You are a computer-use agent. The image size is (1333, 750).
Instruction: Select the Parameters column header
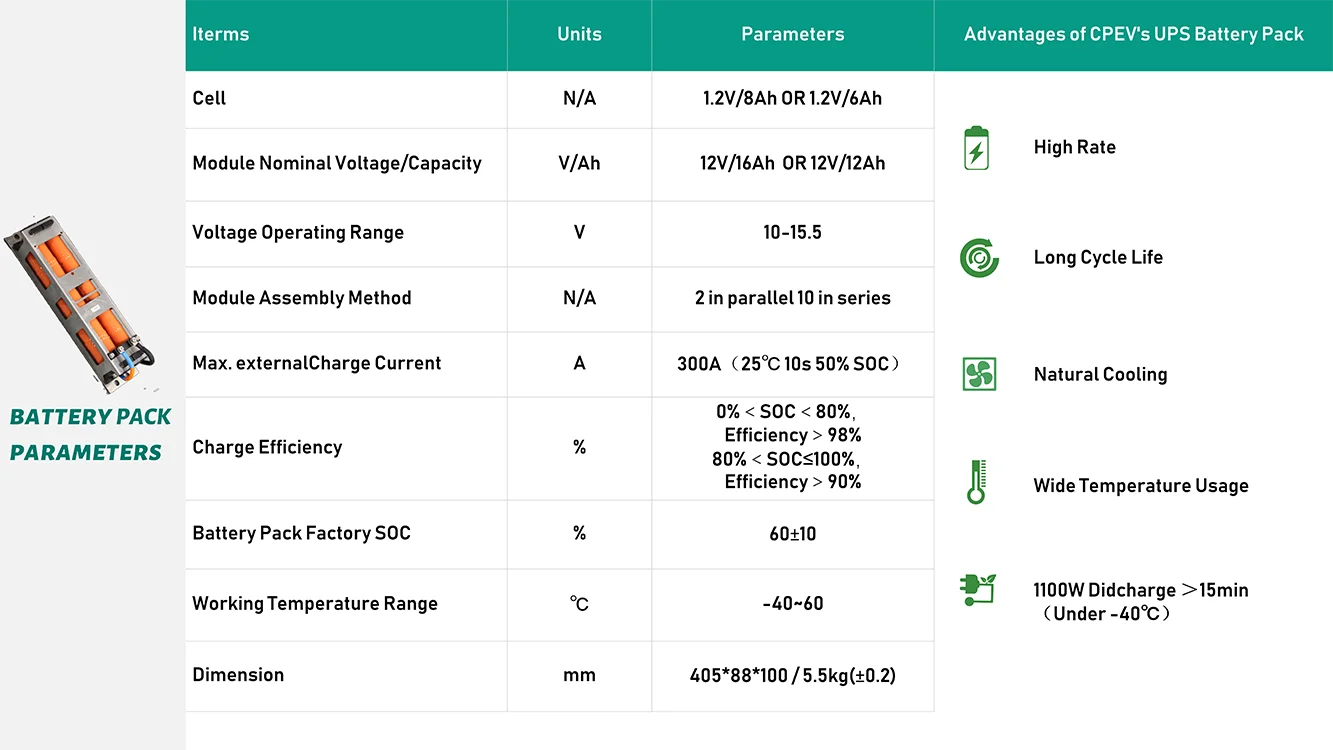[792, 34]
